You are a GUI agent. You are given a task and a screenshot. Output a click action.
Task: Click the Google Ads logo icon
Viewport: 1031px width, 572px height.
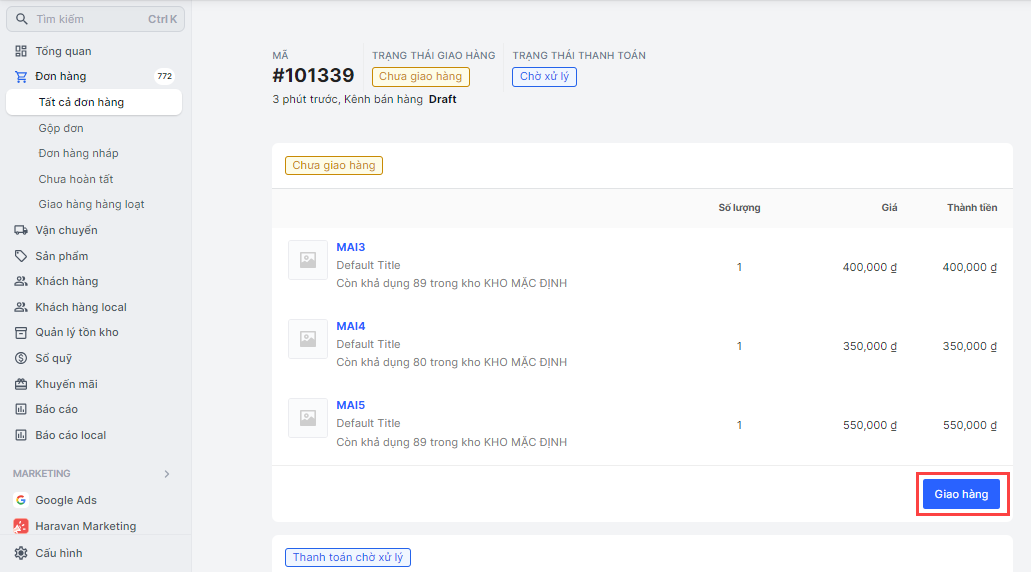[21, 500]
